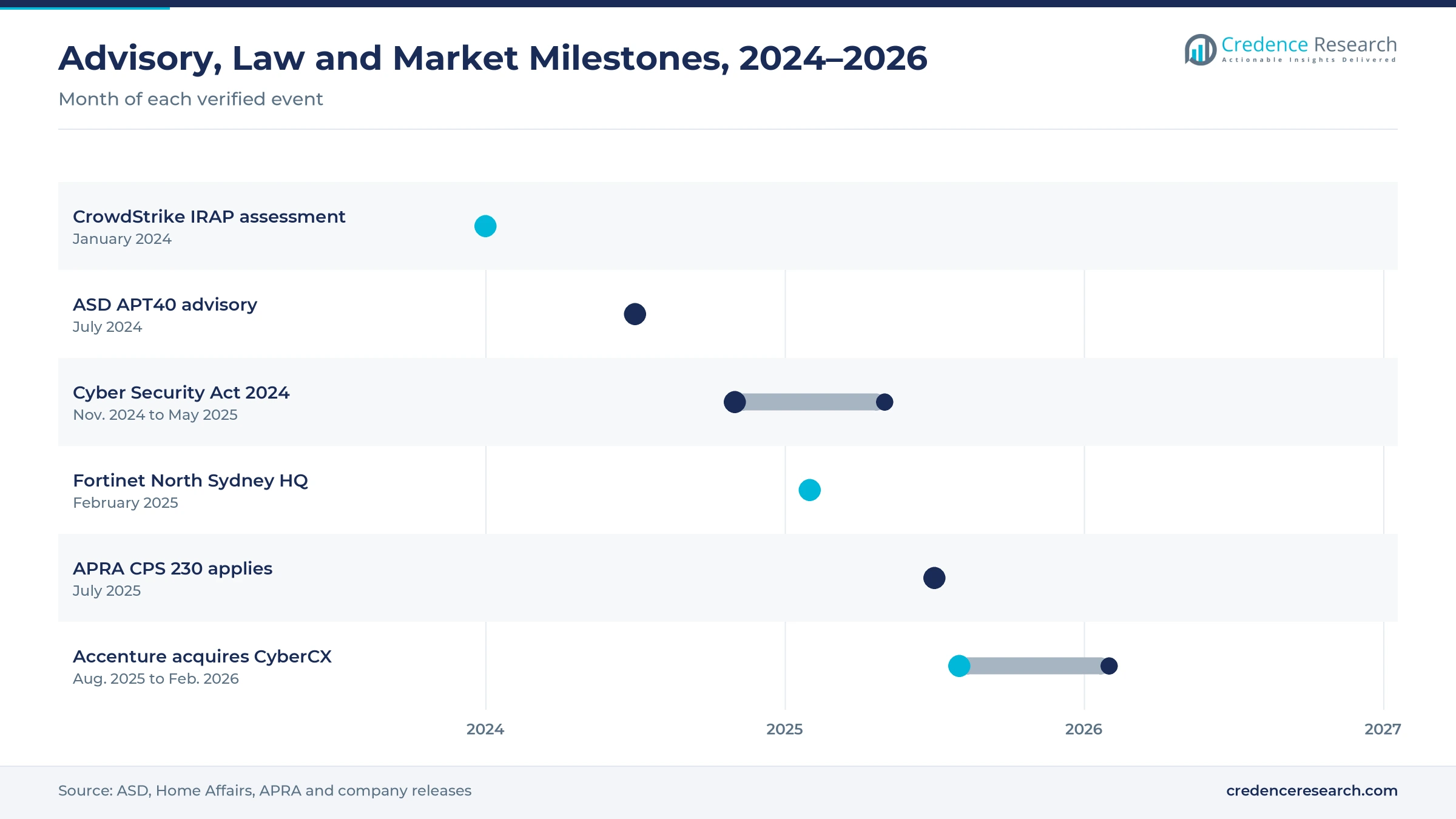Viewport: 1456px width, 819px height.
Task: Click the Accenture CyberCX Aug. 2025 start dot
Action: point(959,666)
